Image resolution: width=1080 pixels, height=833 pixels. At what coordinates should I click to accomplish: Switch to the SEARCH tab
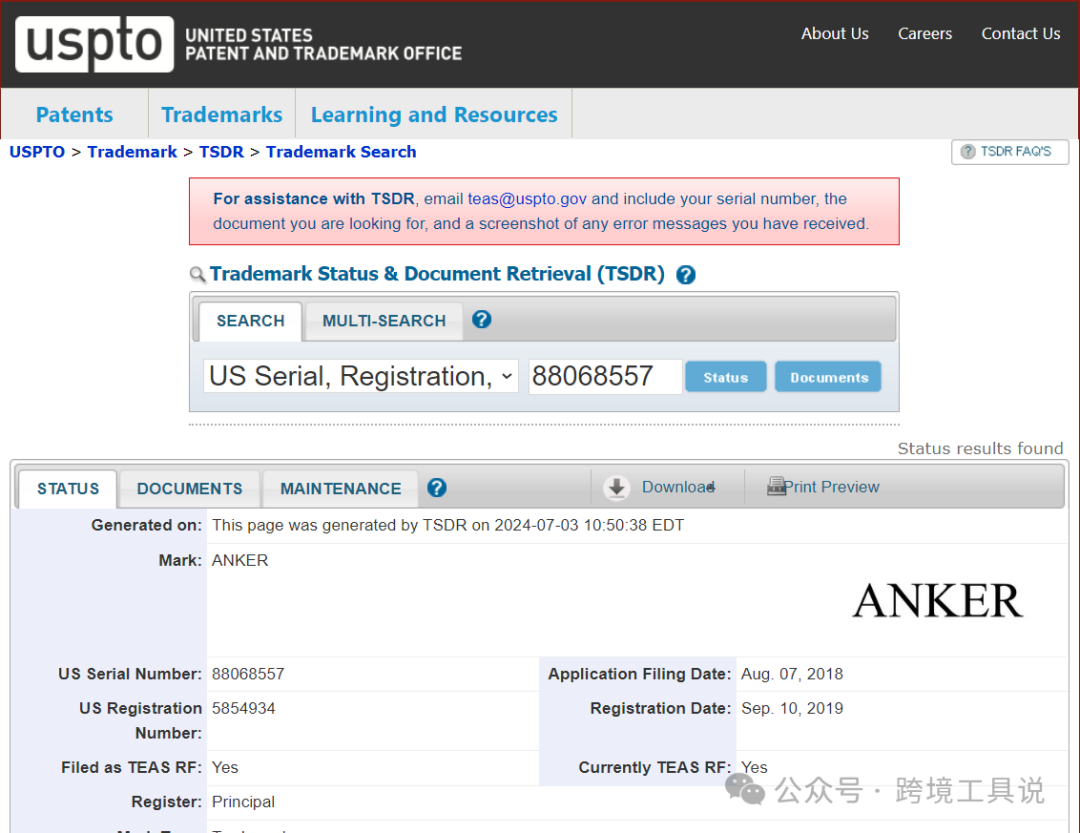tap(250, 321)
